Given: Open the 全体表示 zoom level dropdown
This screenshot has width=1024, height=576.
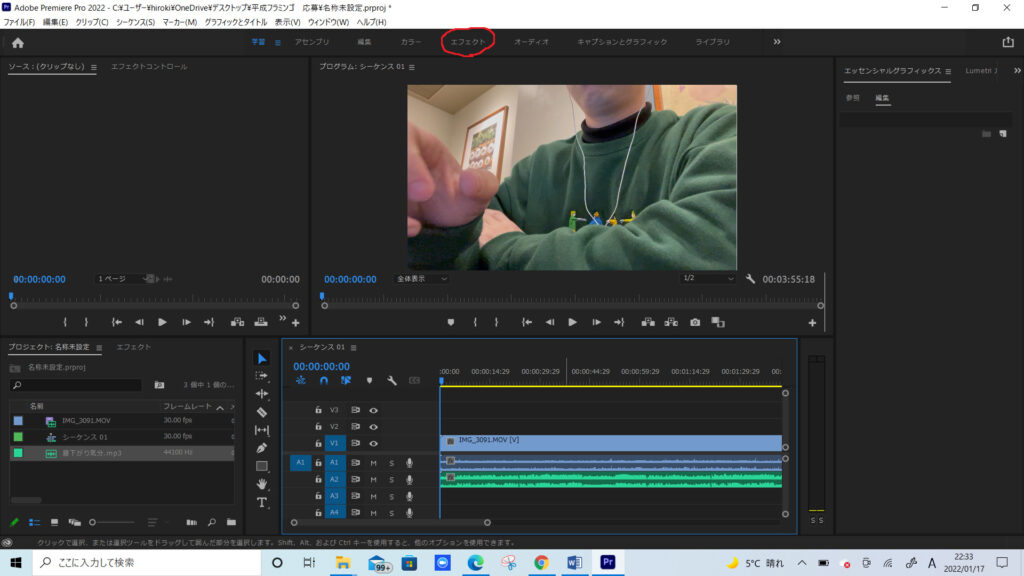Looking at the screenshot, I should tap(421, 279).
